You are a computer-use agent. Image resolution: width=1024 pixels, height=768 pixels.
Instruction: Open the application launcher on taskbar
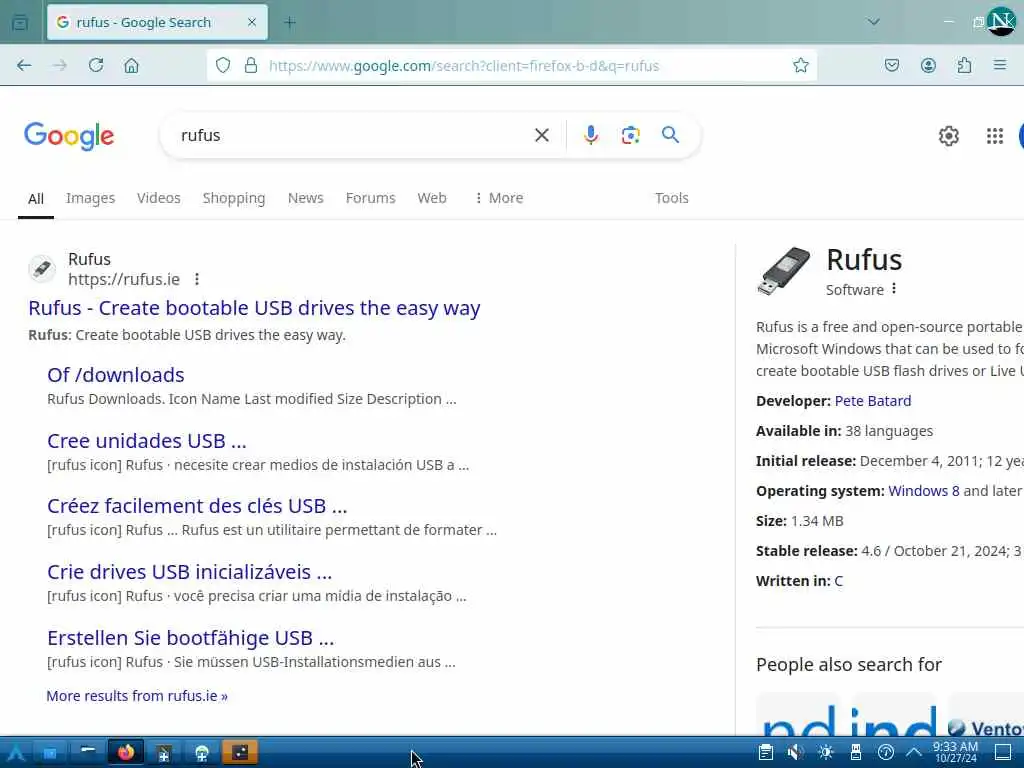(x=16, y=753)
